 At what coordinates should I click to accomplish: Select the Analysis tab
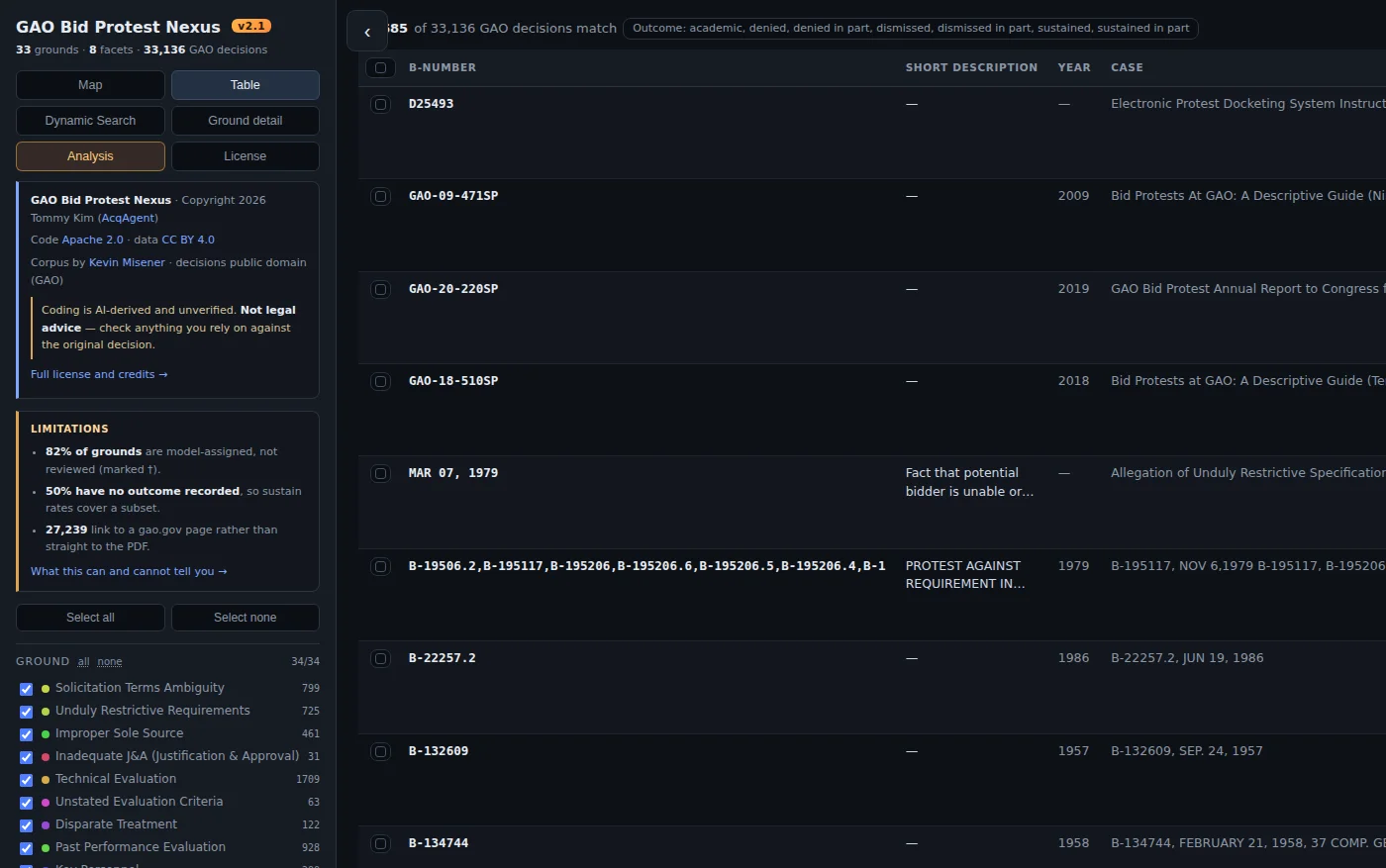click(x=90, y=156)
